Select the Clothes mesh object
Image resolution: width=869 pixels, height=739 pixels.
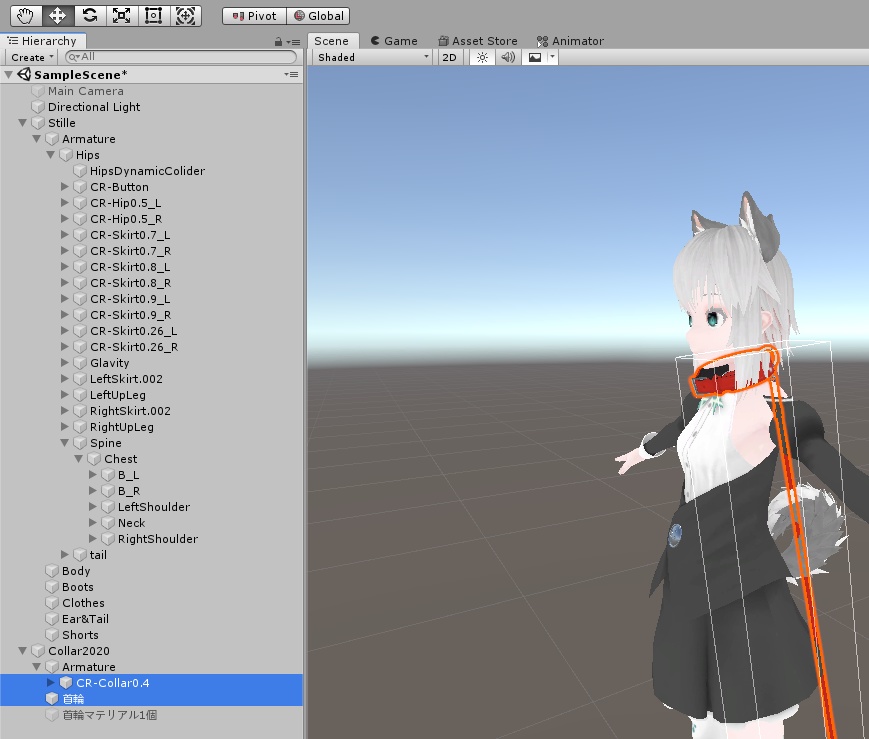[83, 603]
